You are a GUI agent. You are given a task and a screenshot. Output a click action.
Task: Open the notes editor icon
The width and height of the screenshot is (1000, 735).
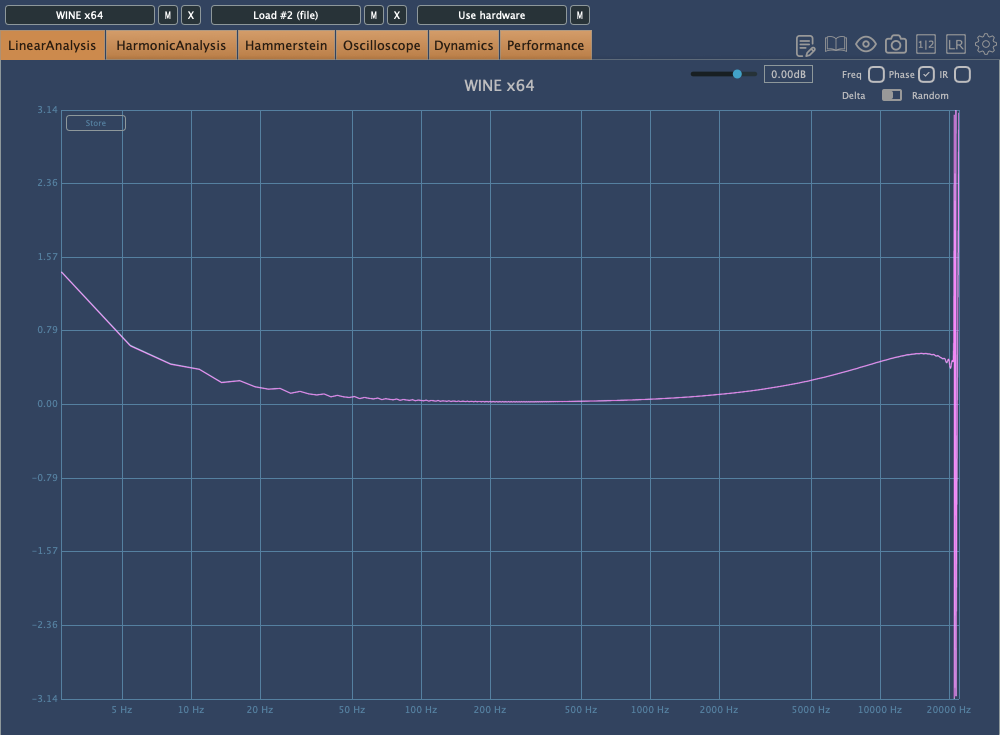(805, 45)
